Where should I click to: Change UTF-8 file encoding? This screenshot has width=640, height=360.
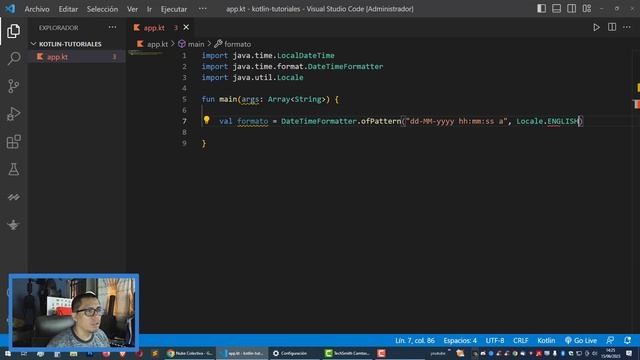click(495, 340)
